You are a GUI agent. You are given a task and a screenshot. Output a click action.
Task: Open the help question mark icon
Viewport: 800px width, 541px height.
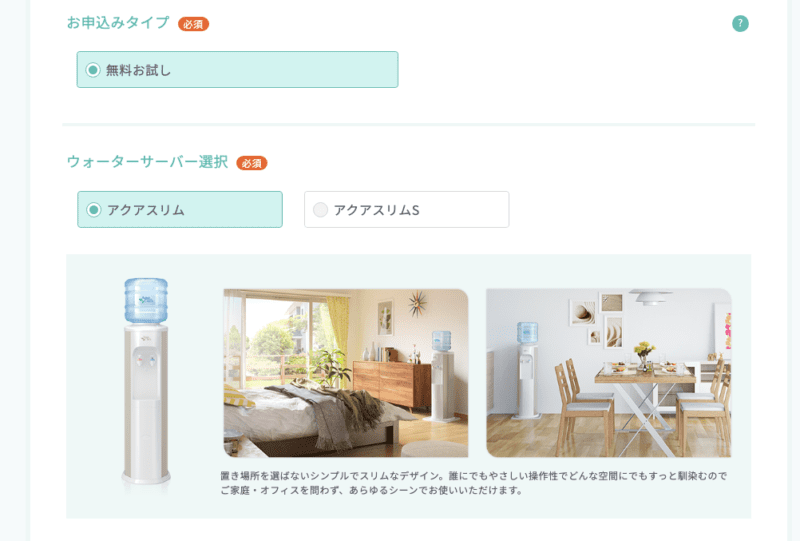click(x=740, y=23)
